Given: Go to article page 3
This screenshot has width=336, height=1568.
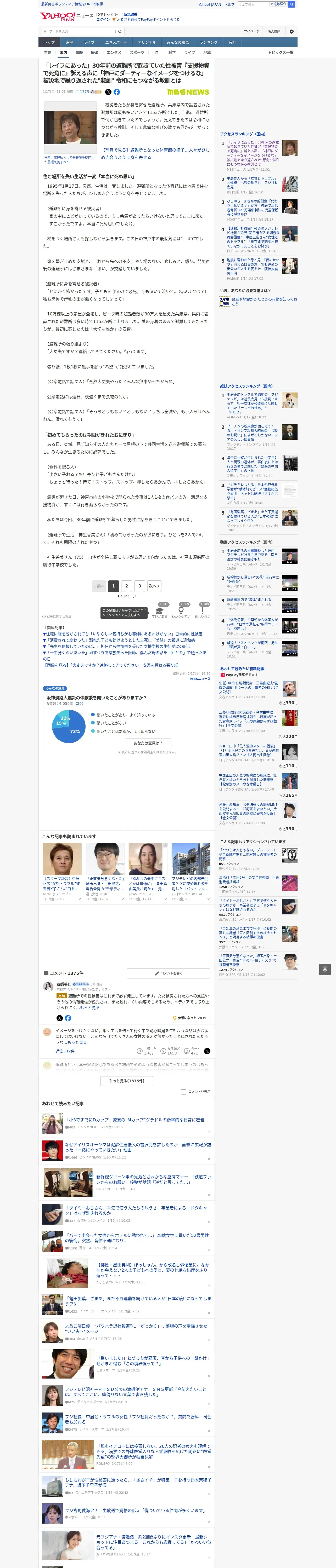Looking at the screenshot, I should coord(140,586).
